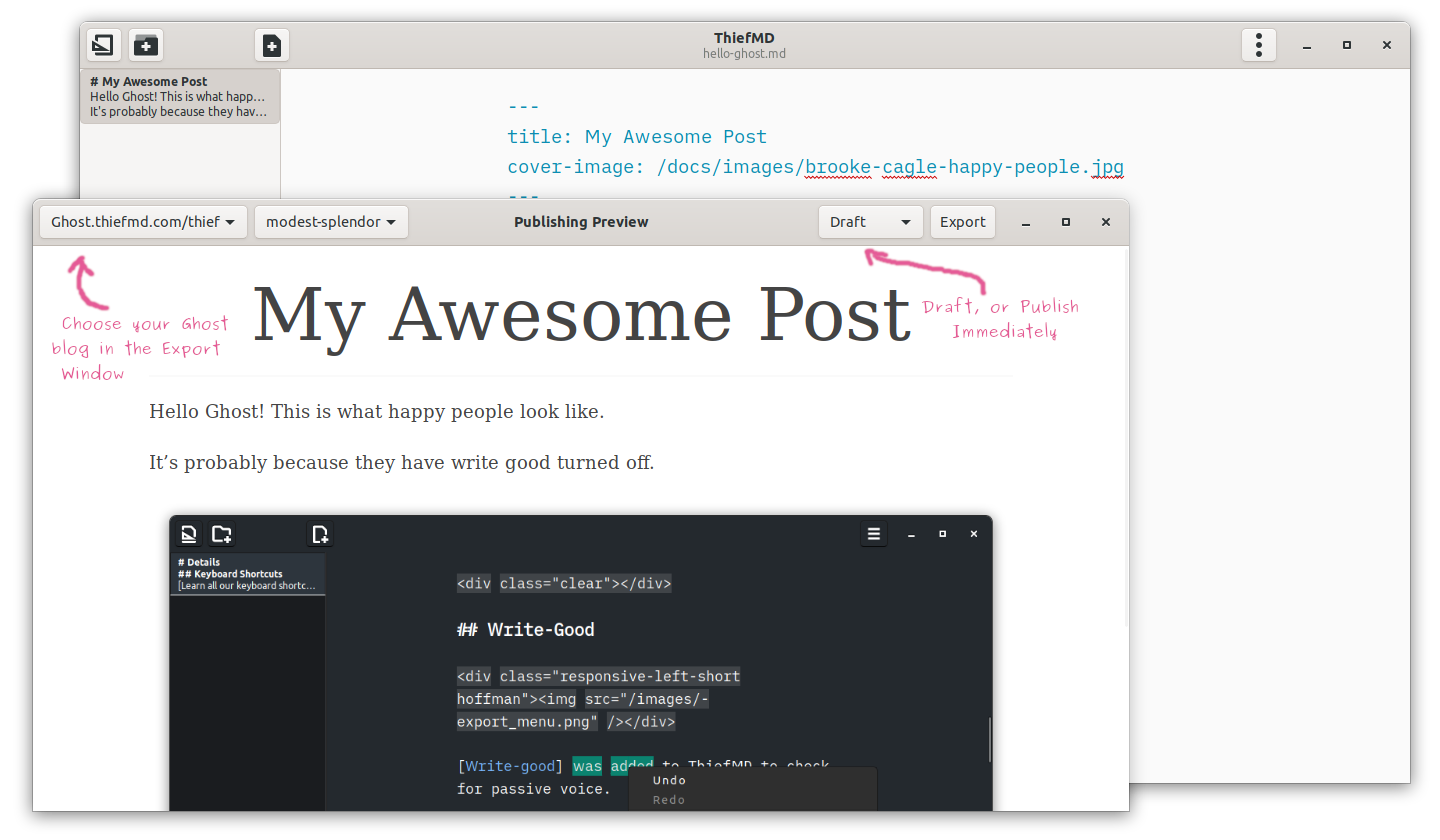
Task: Close the Publishing Preview window
Action: pyautogui.click(x=1105, y=222)
